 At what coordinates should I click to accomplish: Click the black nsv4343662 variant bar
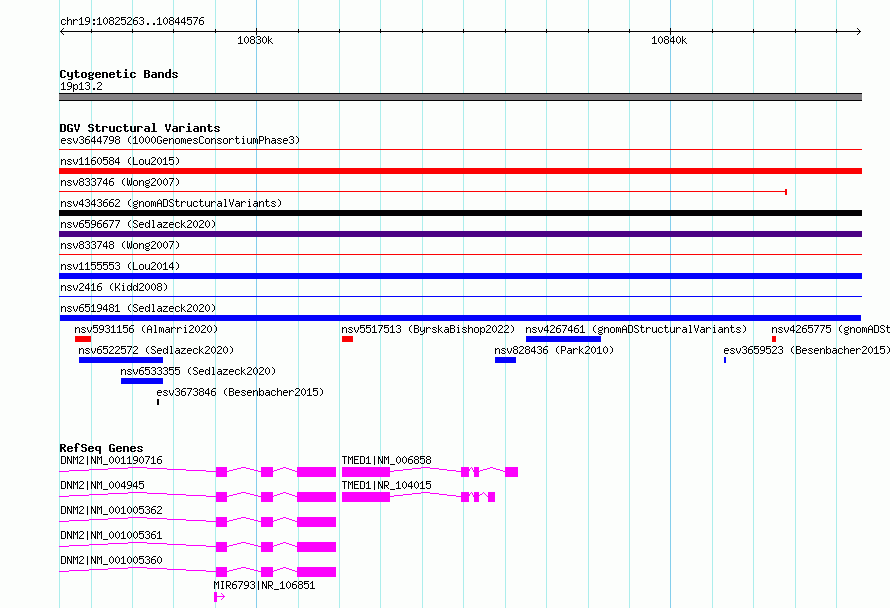[x=460, y=213]
